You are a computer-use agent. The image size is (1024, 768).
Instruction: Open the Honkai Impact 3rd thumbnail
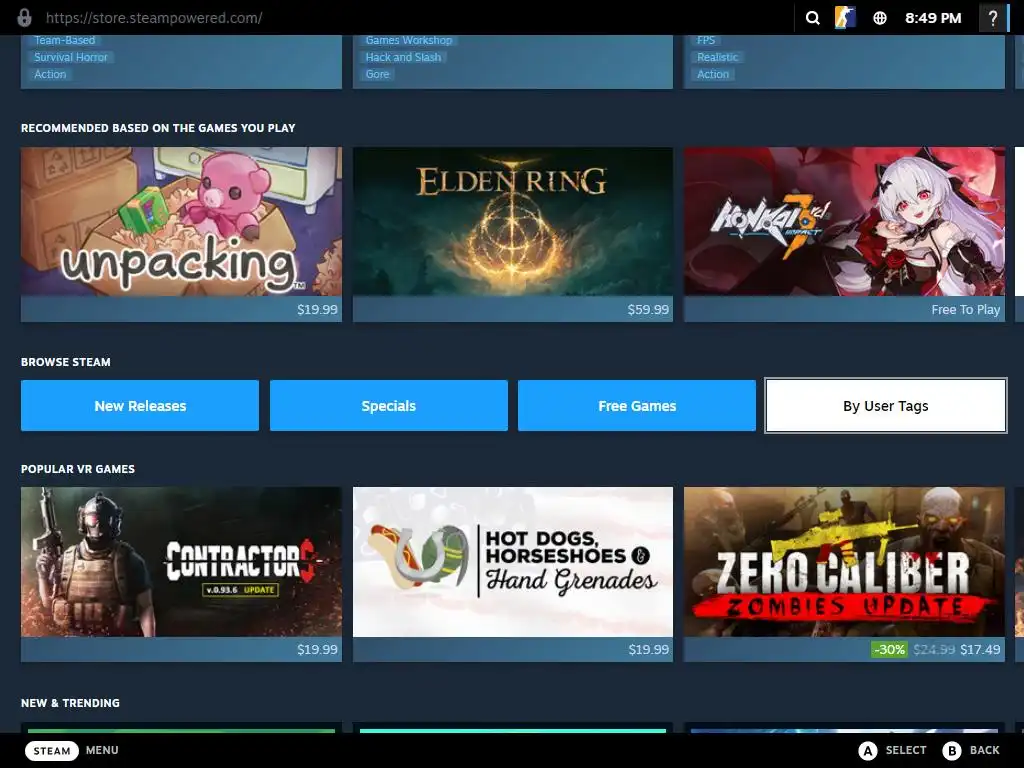pos(844,221)
